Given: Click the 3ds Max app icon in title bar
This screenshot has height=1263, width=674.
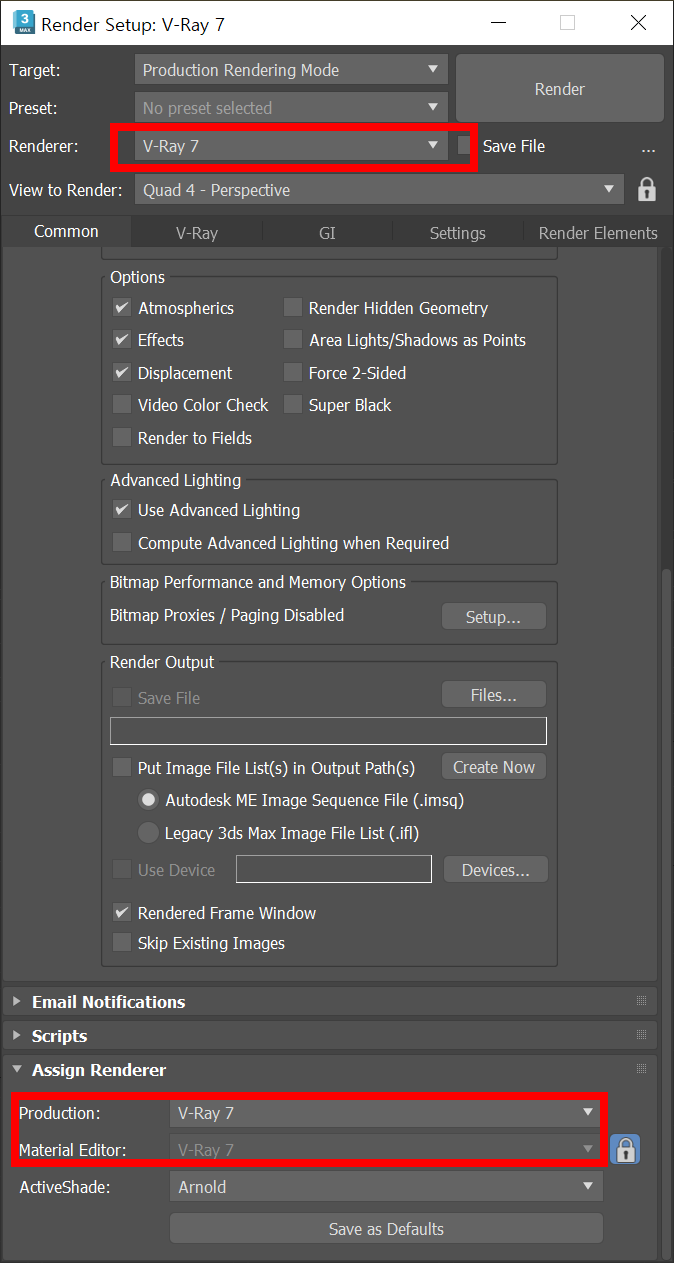Looking at the screenshot, I should [x=23, y=22].
